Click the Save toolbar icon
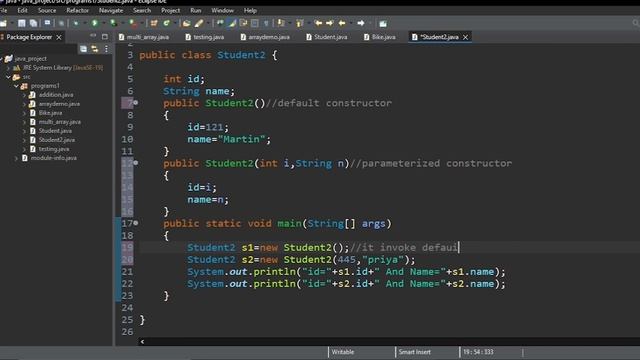The width and height of the screenshot is (640, 360). coord(22,23)
